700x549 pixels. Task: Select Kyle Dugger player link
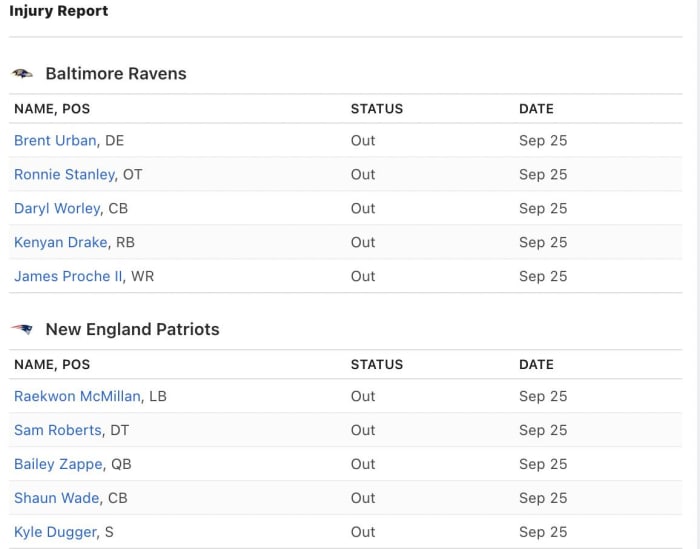(x=55, y=532)
